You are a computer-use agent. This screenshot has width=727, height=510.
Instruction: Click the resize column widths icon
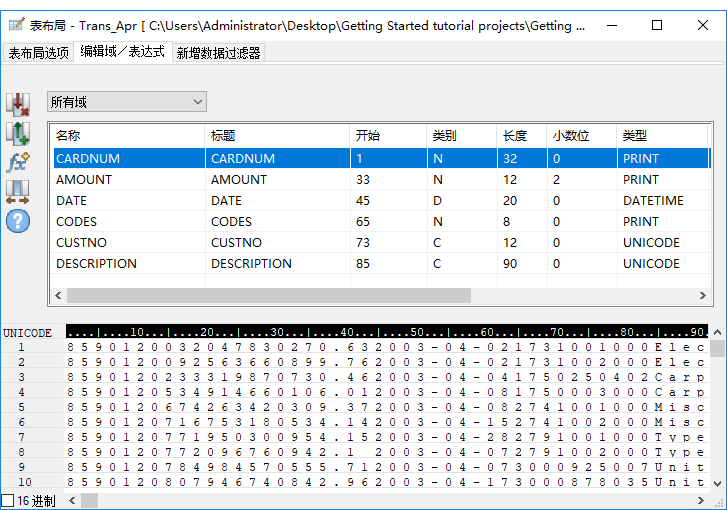(18, 192)
